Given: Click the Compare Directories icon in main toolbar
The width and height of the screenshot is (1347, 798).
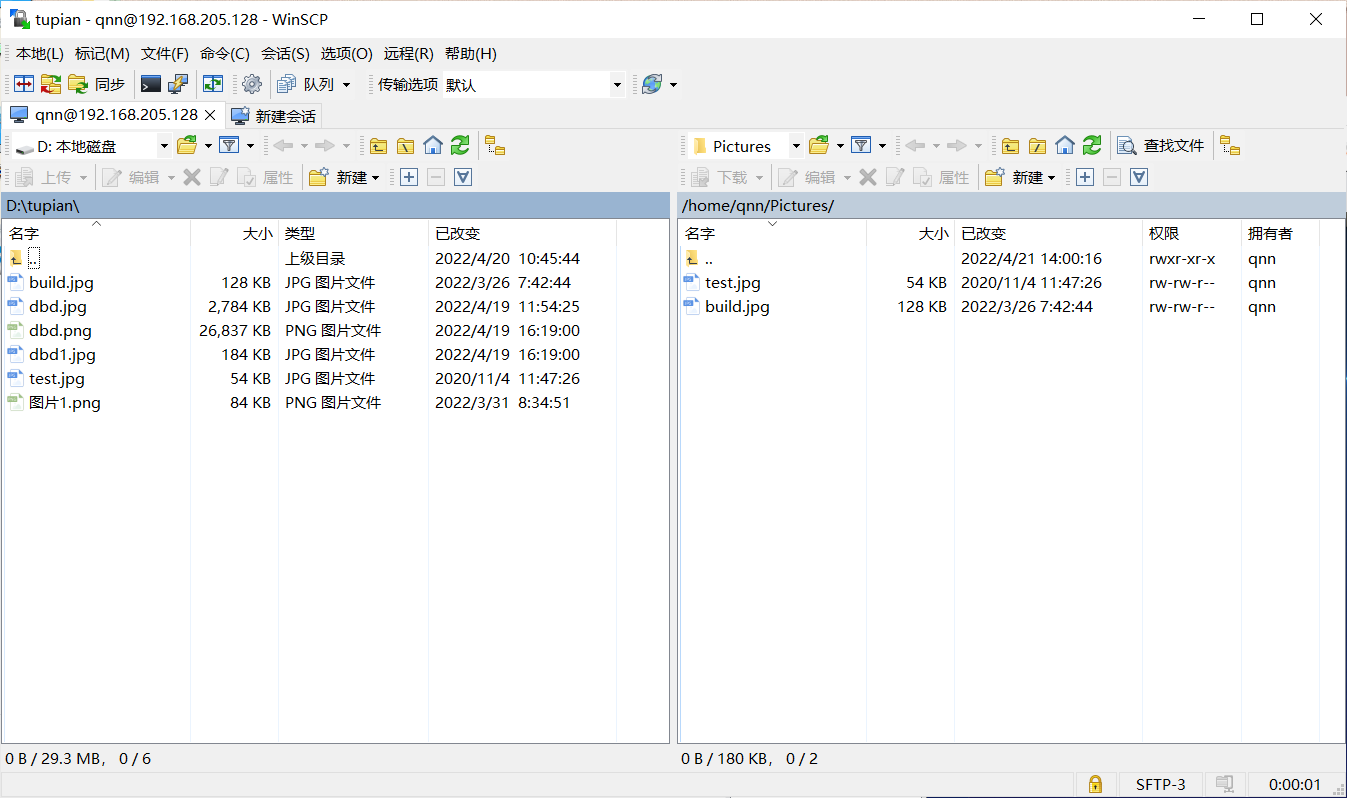Looking at the screenshot, I should 23,85.
